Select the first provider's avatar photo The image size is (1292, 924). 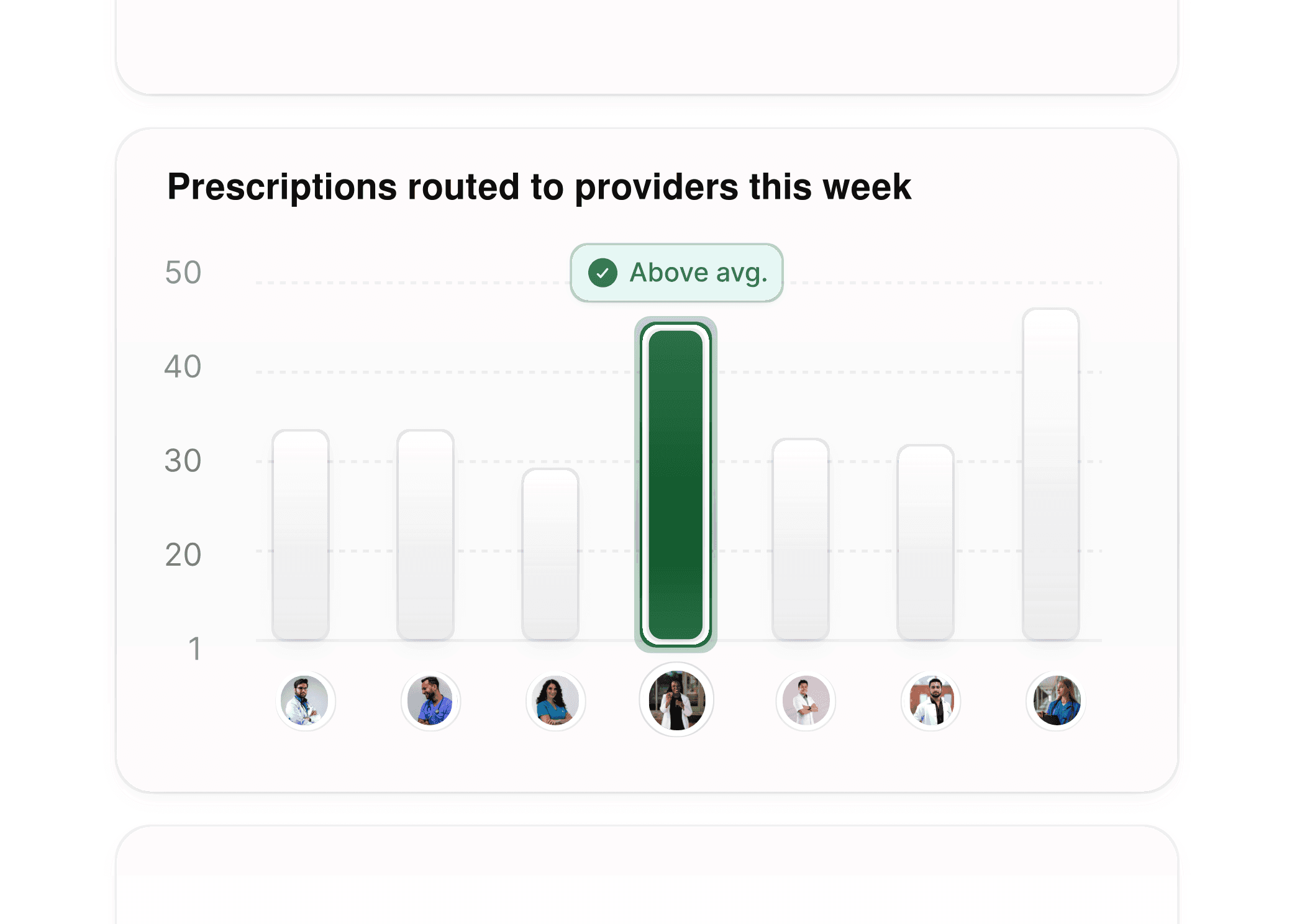306,700
